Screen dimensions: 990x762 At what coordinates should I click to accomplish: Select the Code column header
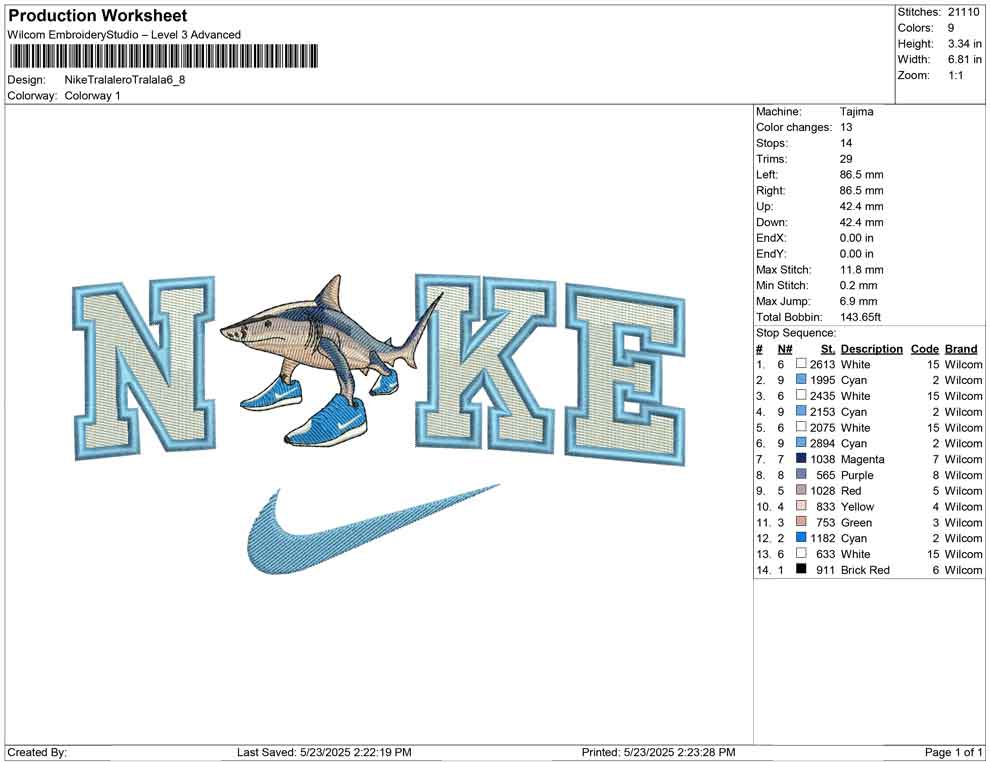[924, 348]
